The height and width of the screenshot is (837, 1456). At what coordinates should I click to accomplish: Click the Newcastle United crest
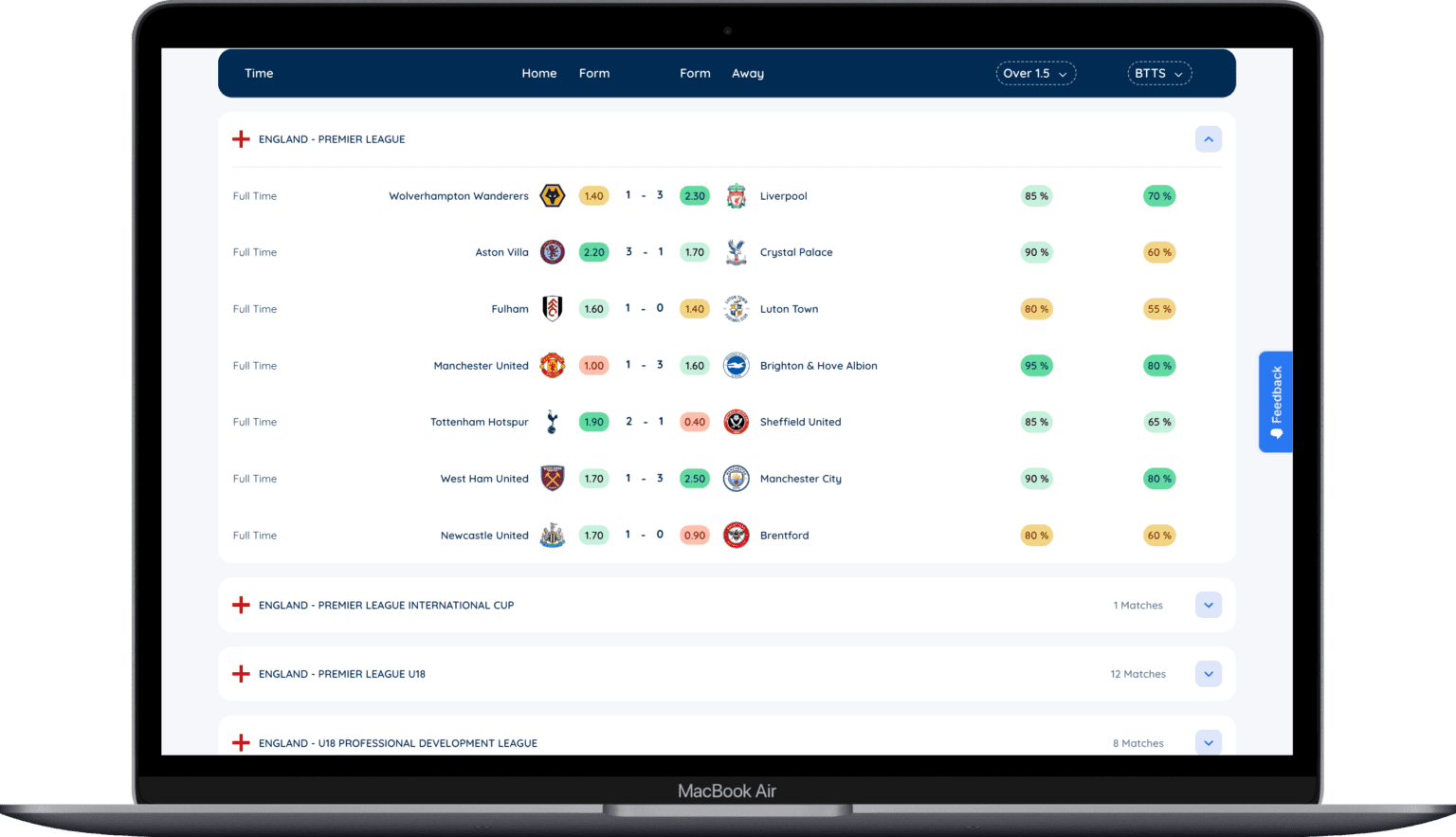click(553, 535)
